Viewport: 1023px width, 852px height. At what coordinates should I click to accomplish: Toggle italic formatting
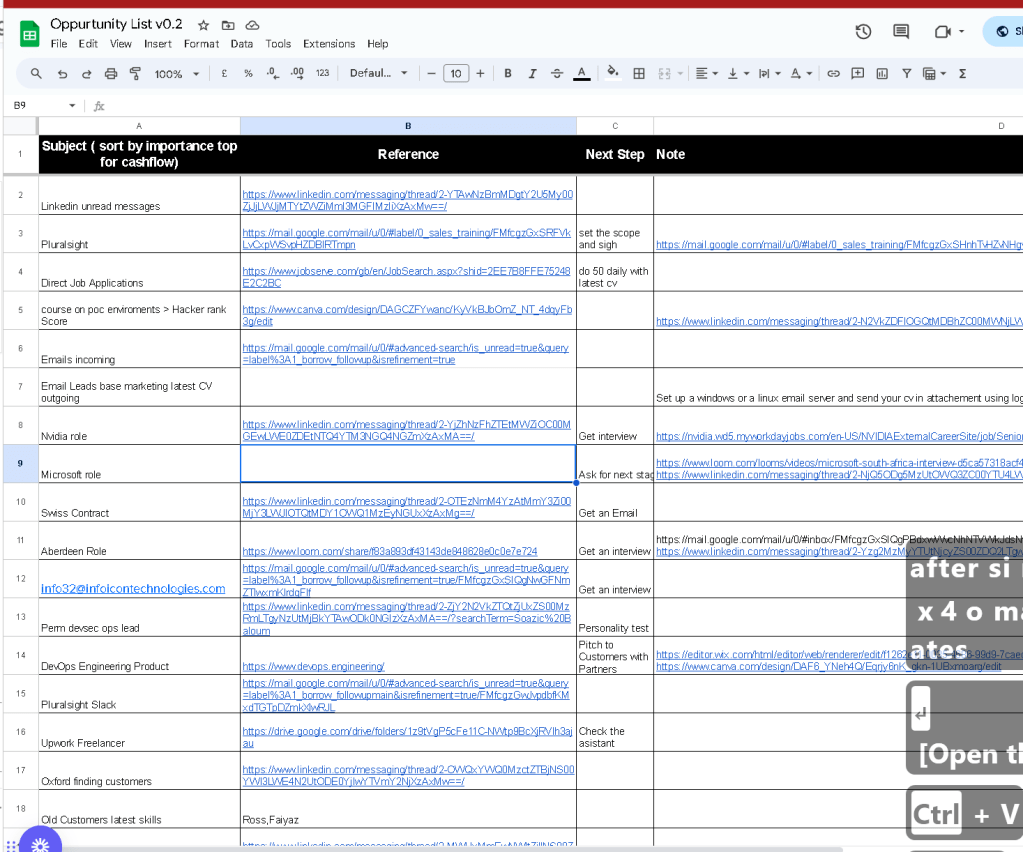coord(532,74)
